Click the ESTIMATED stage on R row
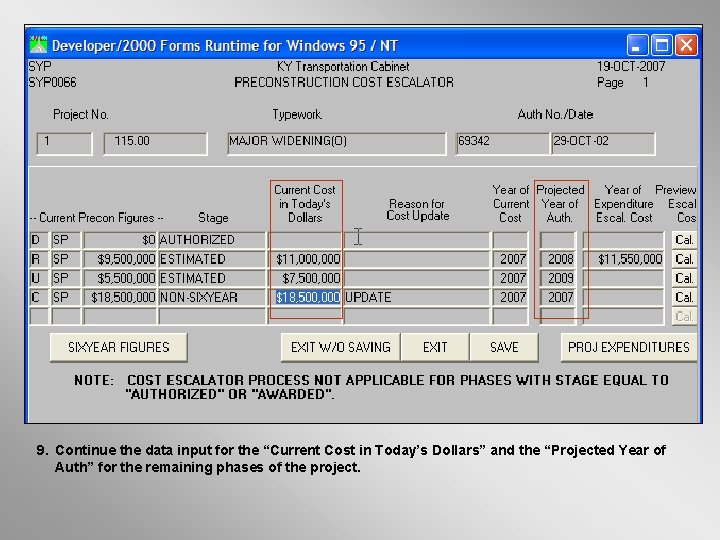 coord(212,259)
